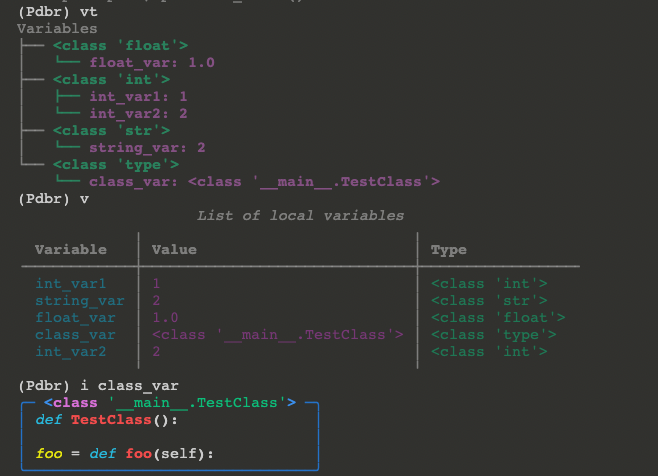Screen dimensions: 658x476
Task: Click the inspect panel title <class '__main__.TestClass'>
Action: pos(170,403)
